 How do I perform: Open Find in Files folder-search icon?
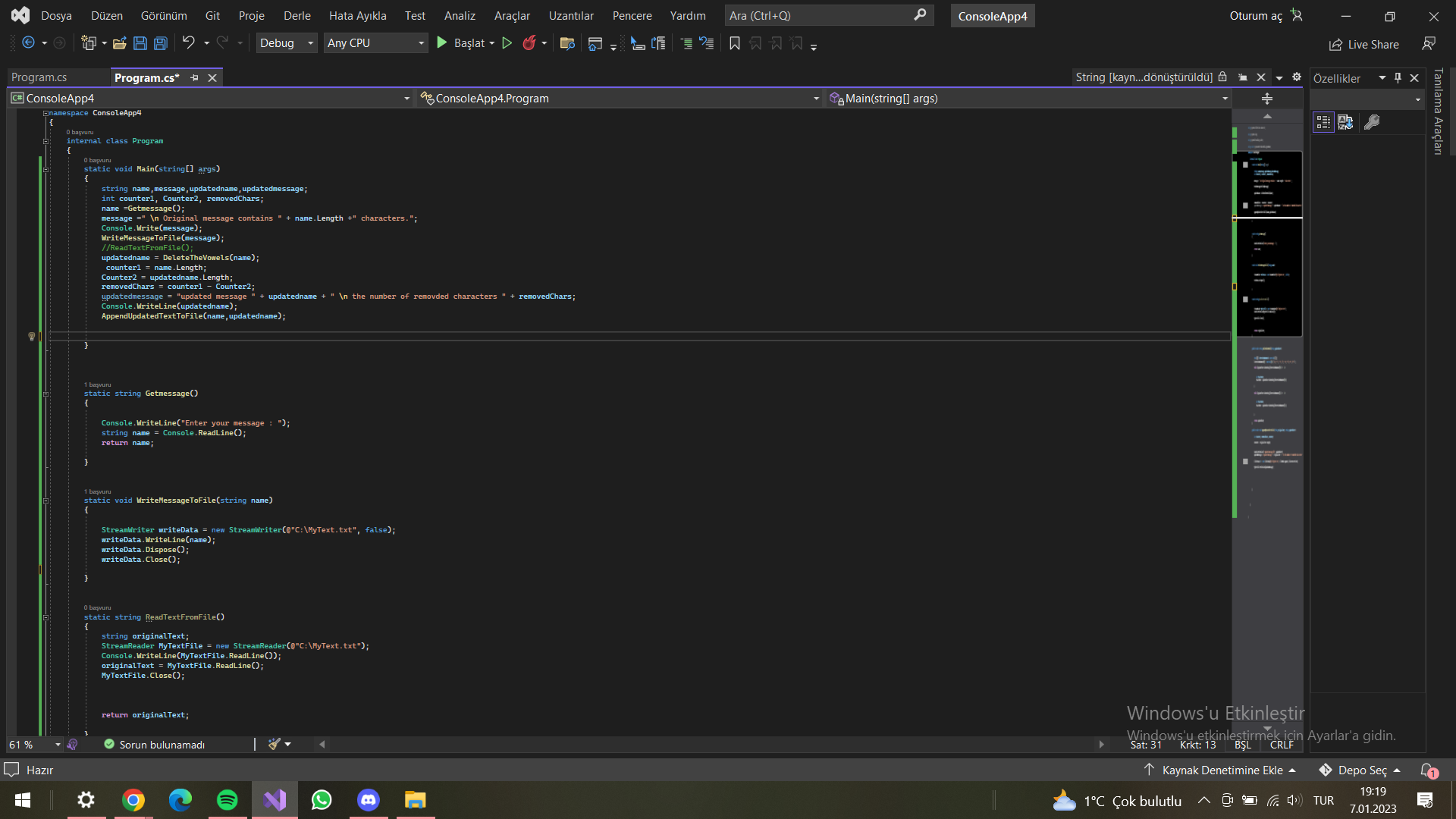(566, 43)
